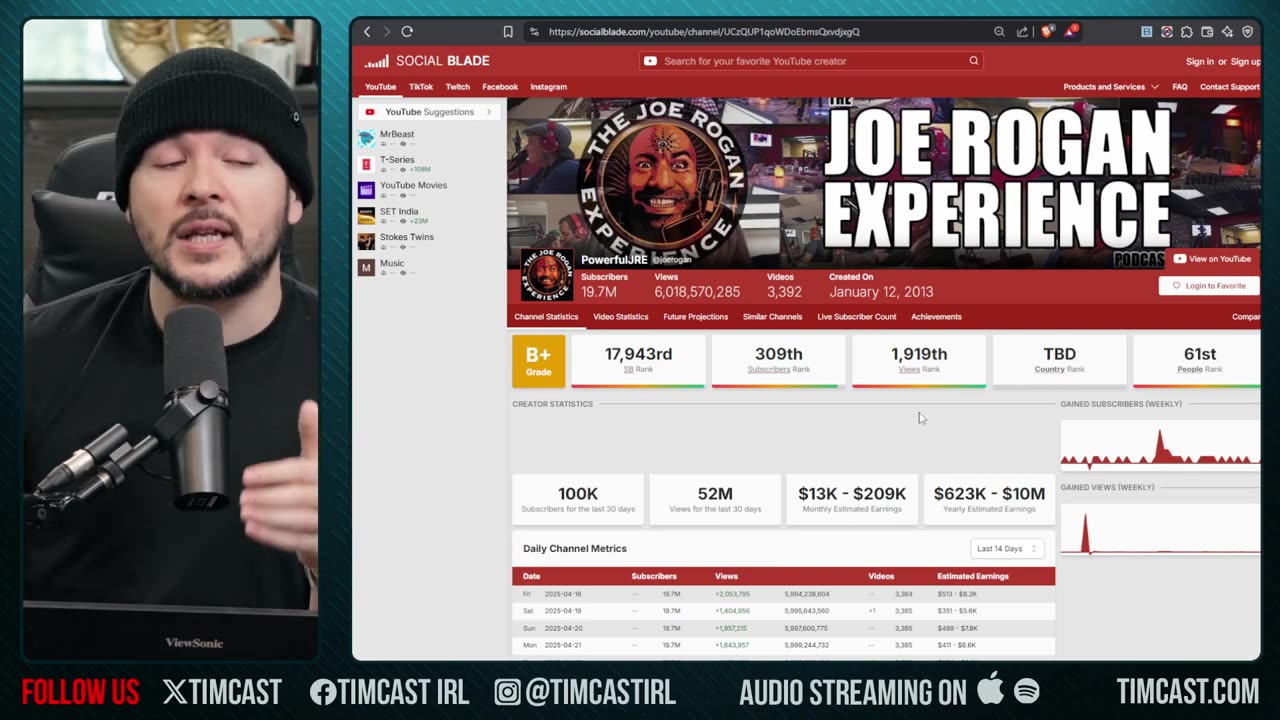The height and width of the screenshot is (720, 1280).
Task: Click the Gained Subscribers weekly chart
Action: (x=1160, y=445)
